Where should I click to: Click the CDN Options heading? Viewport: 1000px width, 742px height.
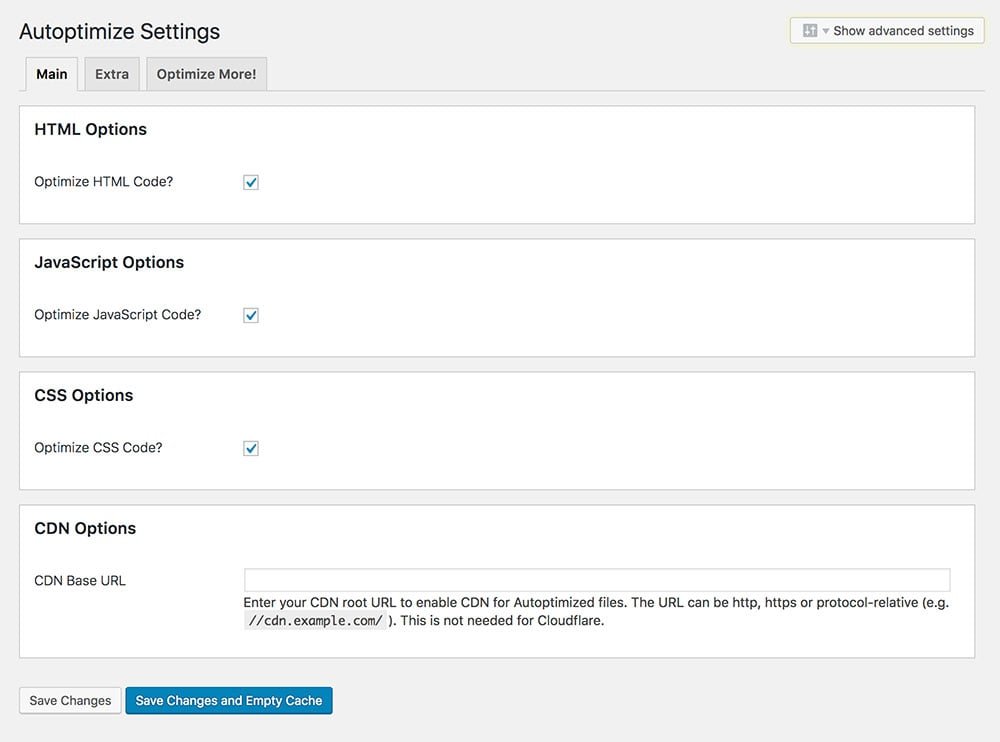85,528
